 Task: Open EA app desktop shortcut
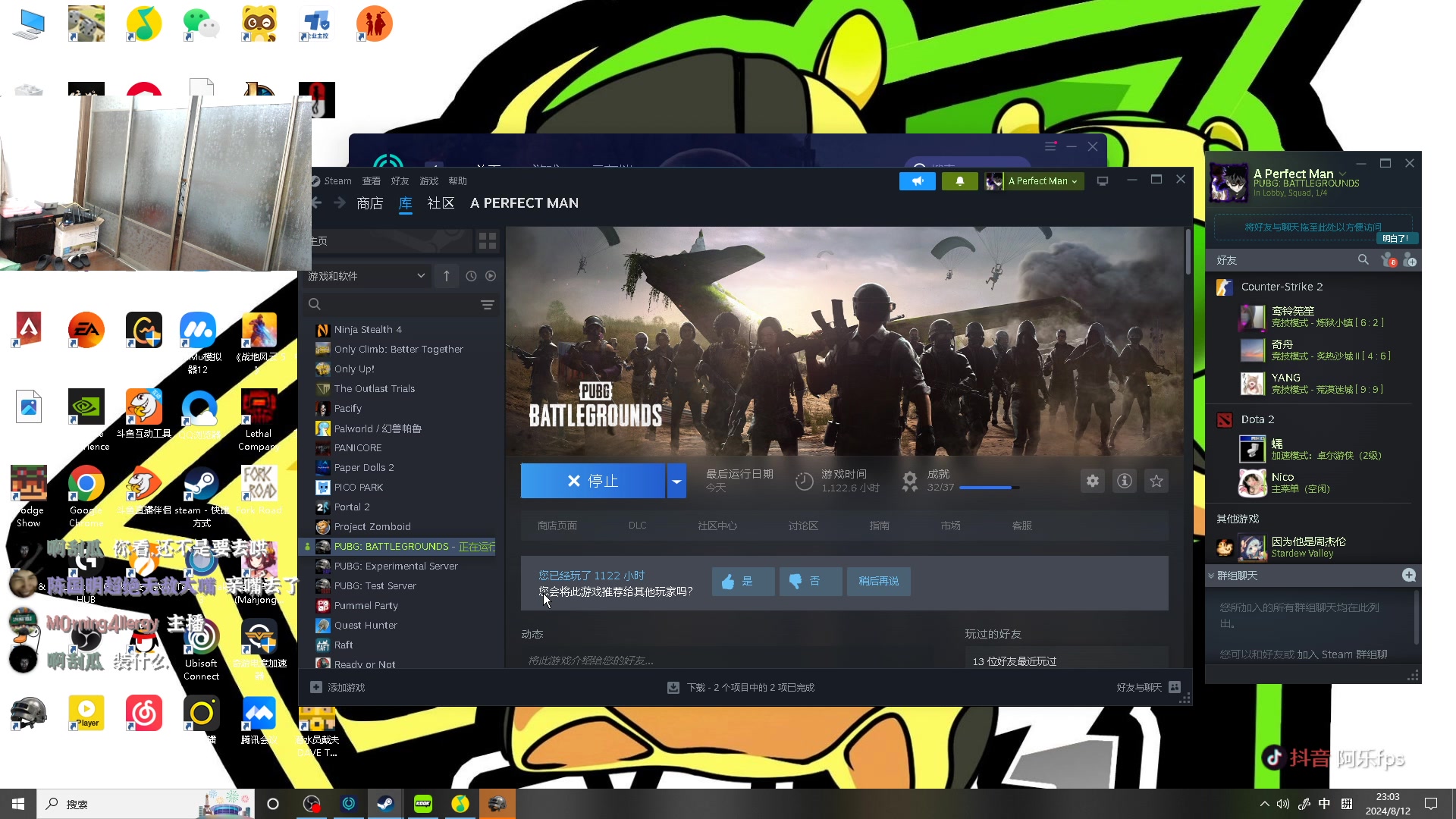[86, 331]
